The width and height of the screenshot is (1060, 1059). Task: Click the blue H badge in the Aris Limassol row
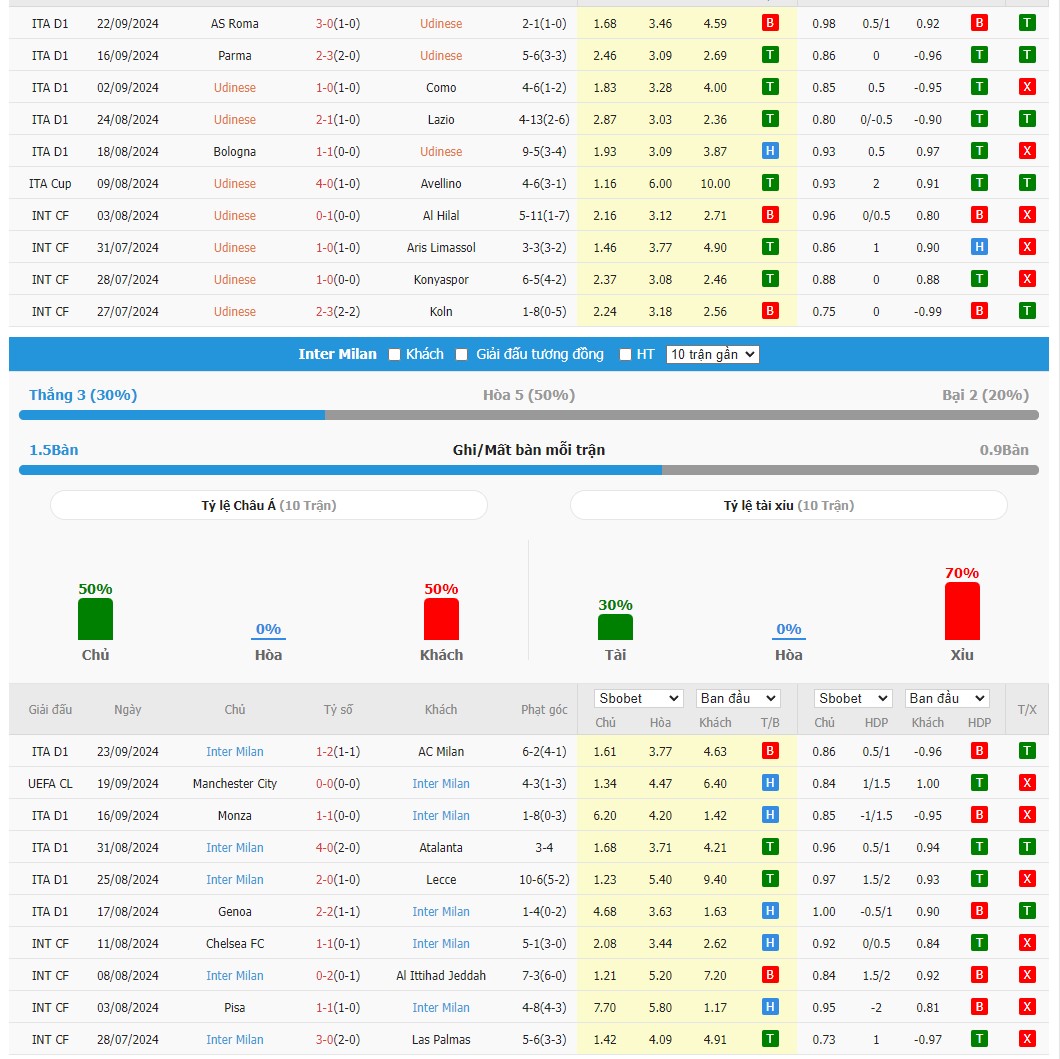[978, 247]
